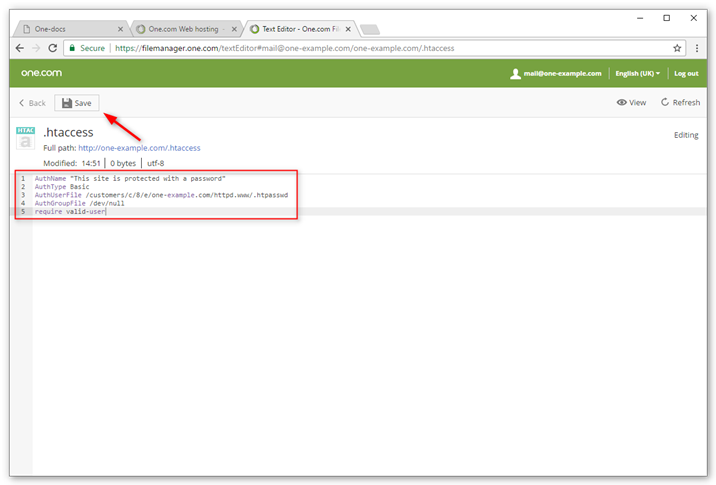Close the One.com Web hosting tab
The height and width of the screenshot is (485, 716).
click(x=234, y=29)
